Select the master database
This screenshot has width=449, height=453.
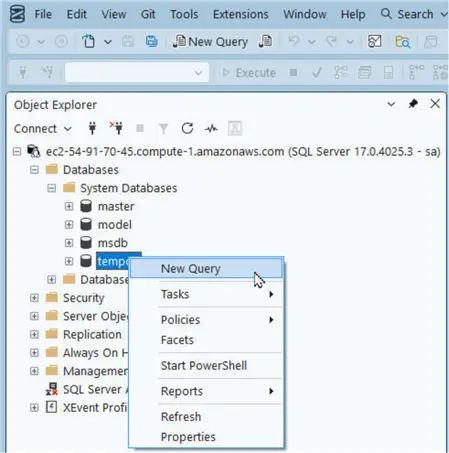pos(116,207)
